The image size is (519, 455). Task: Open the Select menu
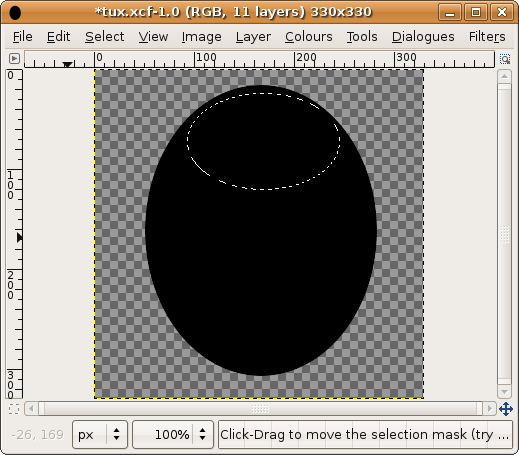pos(104,37)
